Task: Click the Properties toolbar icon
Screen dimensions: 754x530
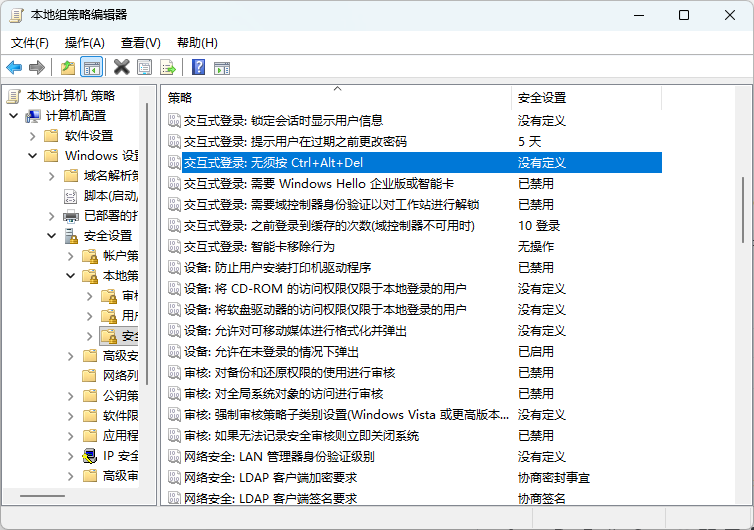Action: coord(144,67)
